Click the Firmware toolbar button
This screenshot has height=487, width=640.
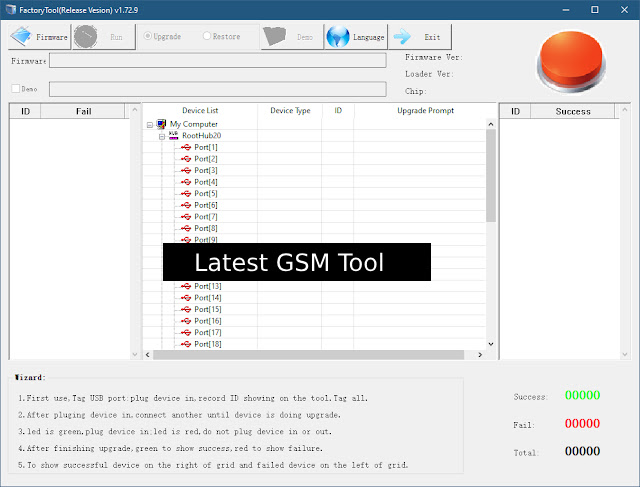tap(40, 37)
